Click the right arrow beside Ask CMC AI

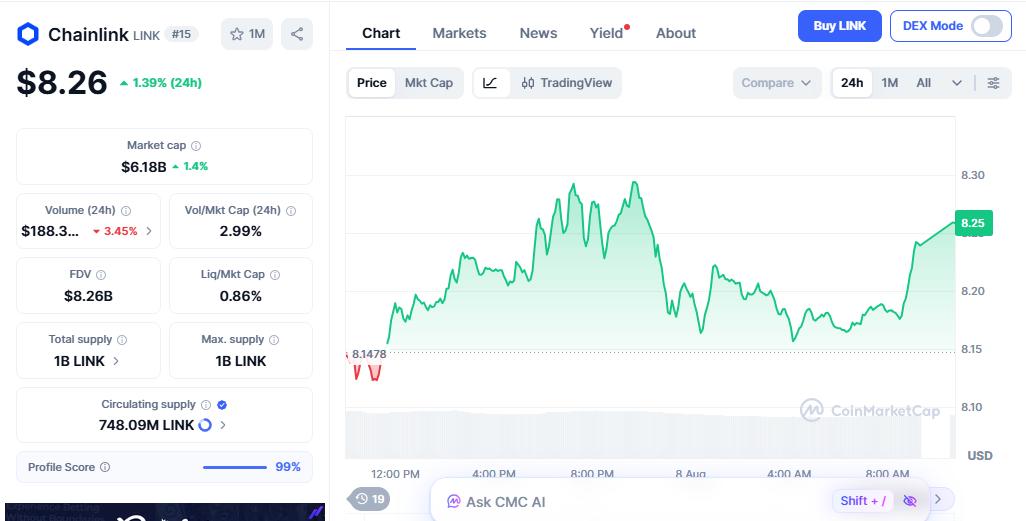[x=938, y=499]
